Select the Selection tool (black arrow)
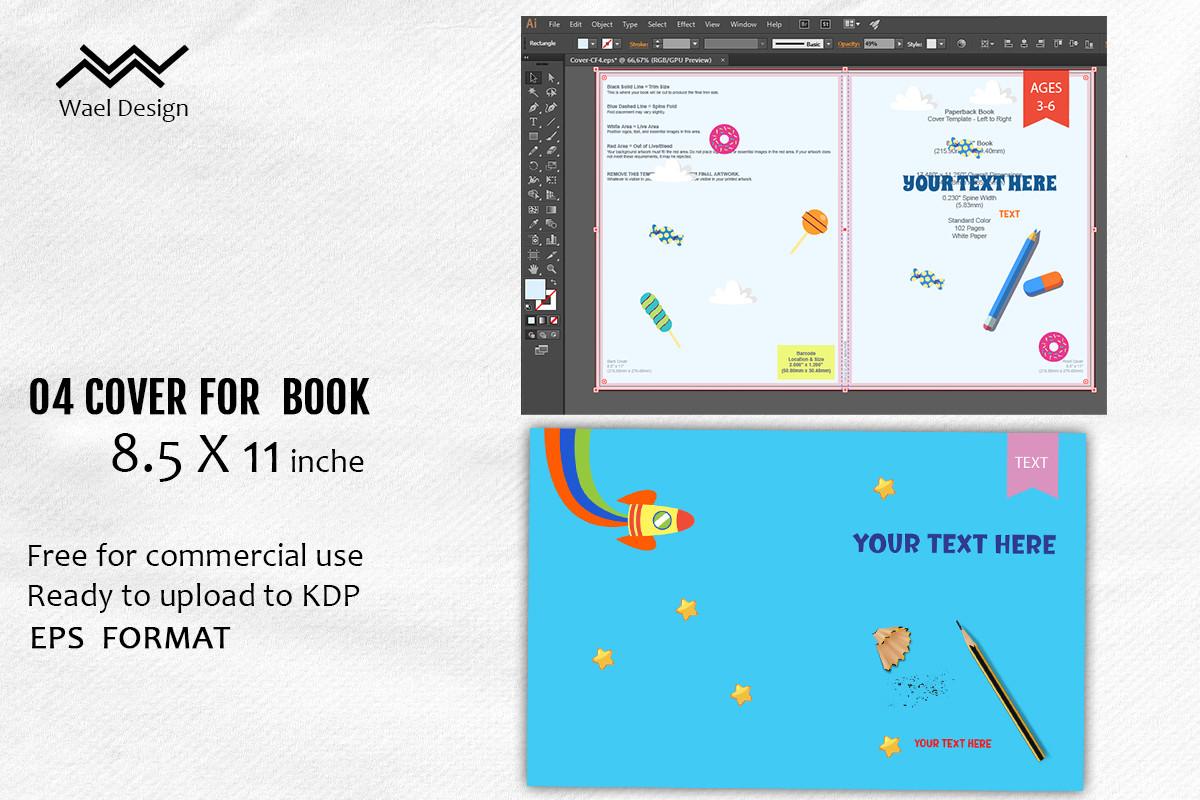Viewport: 1200px width, 800px height. pos(533,78)
